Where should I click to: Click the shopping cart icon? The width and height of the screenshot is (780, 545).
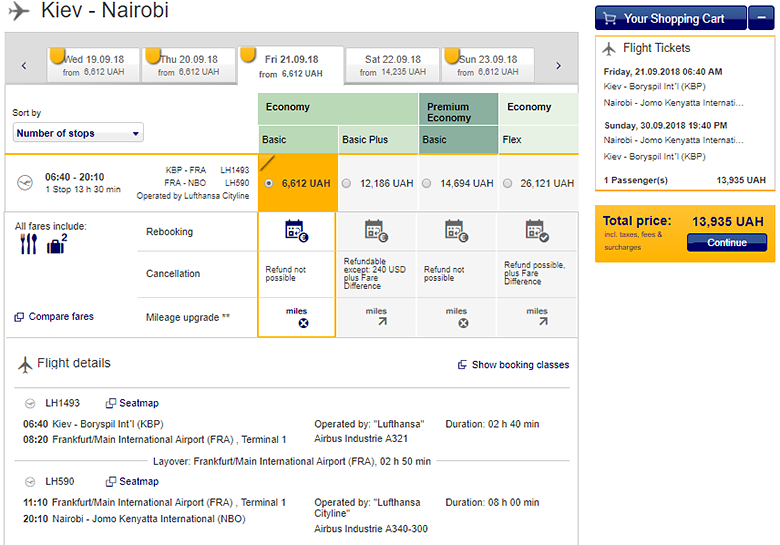pos(609,18)
